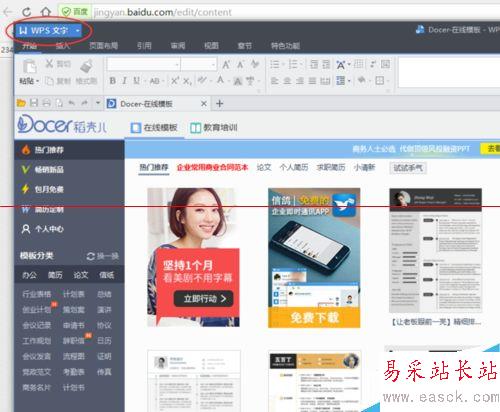Expand the 粘贴 paste options arrow
The image size is (500, 412).
(x=37, y=81)
